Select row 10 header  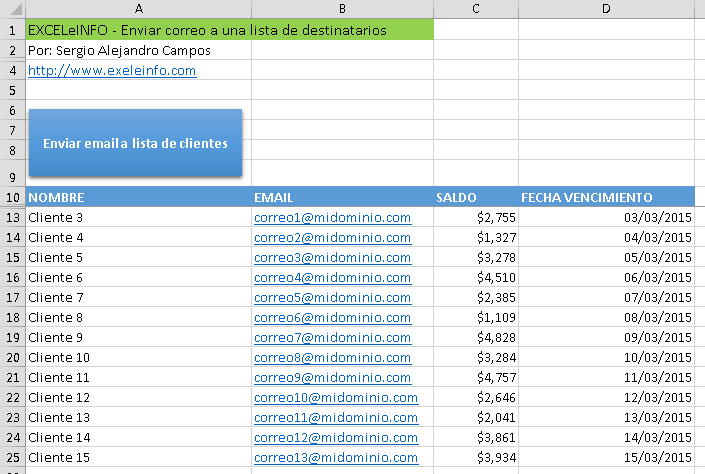13,197
